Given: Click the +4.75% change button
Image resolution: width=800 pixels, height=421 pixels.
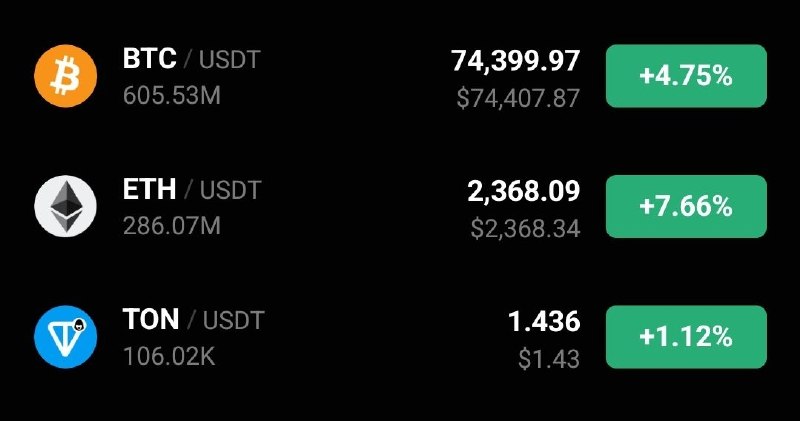Looking at the screenshot, I should (686, 76).
